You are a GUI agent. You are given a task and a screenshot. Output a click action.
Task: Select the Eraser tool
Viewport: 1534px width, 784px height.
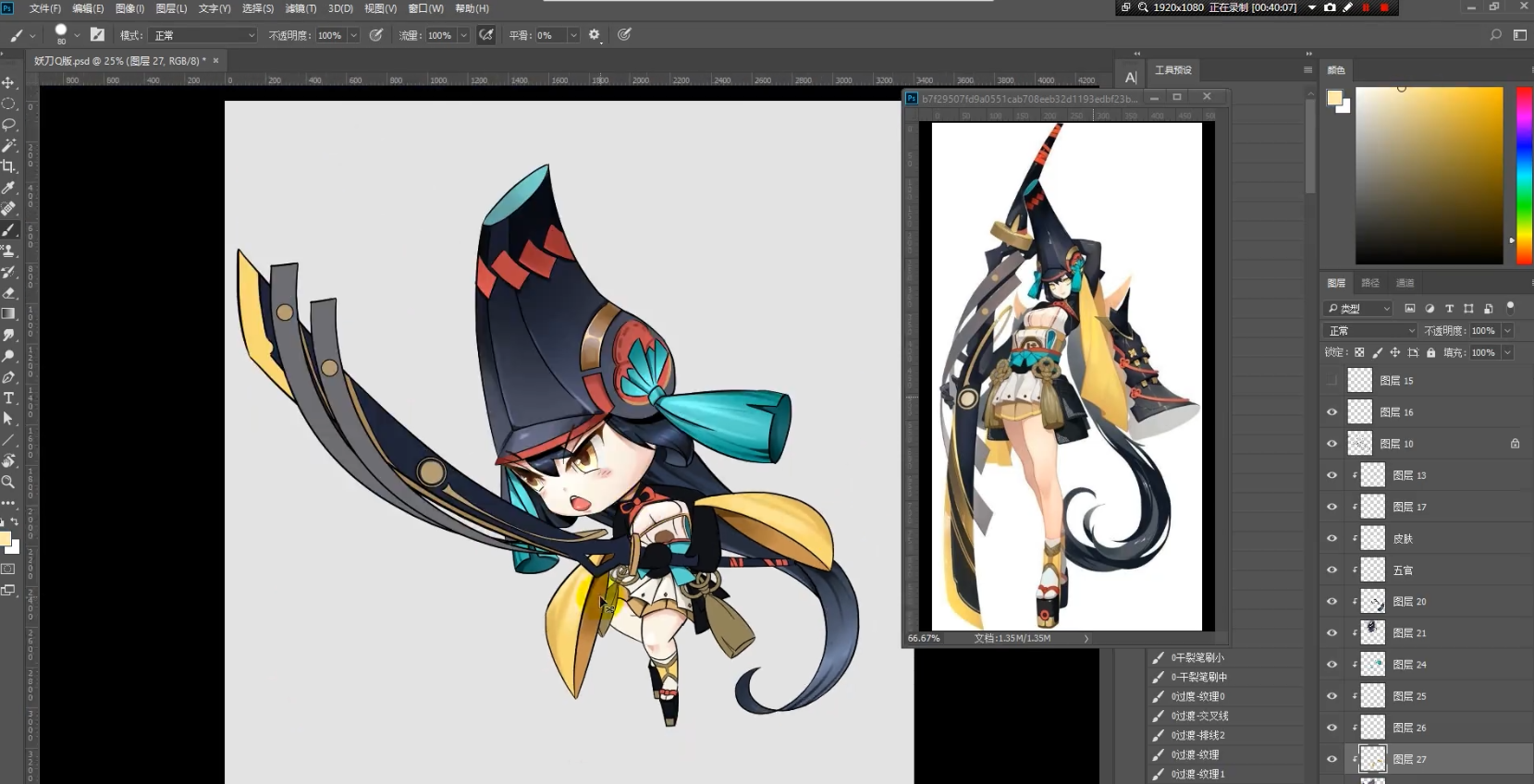(x=8, y=293)
